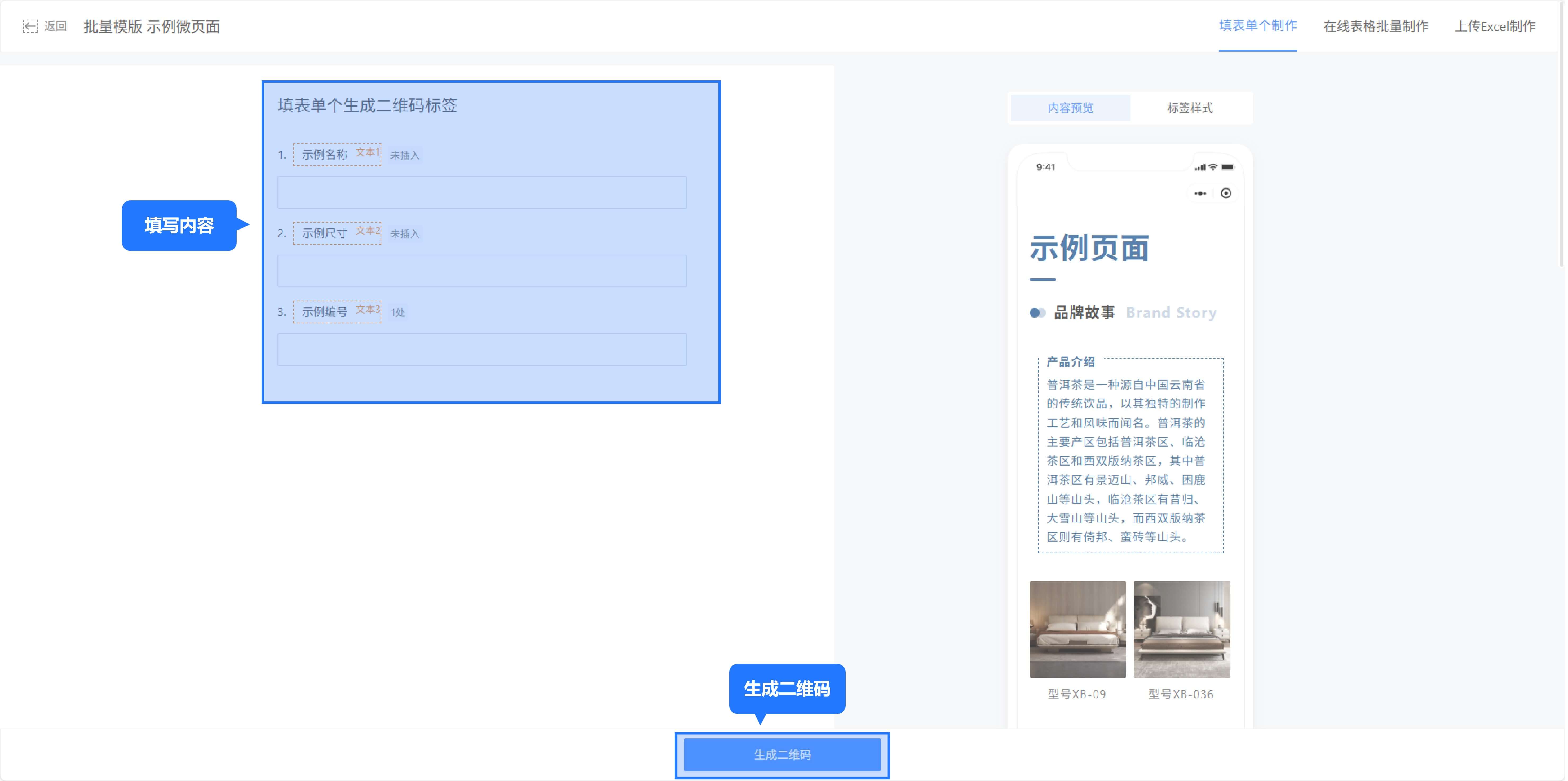Click the back arrow icon beside 返回
Viewport: 1568px width, 781px height.
[x=31, y=26]
